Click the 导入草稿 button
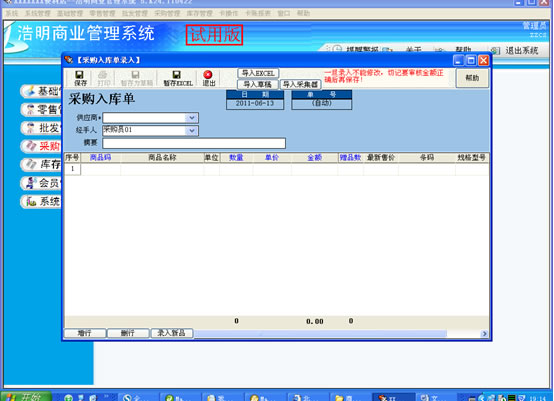The image size is (554, 401). click(258, 84)
